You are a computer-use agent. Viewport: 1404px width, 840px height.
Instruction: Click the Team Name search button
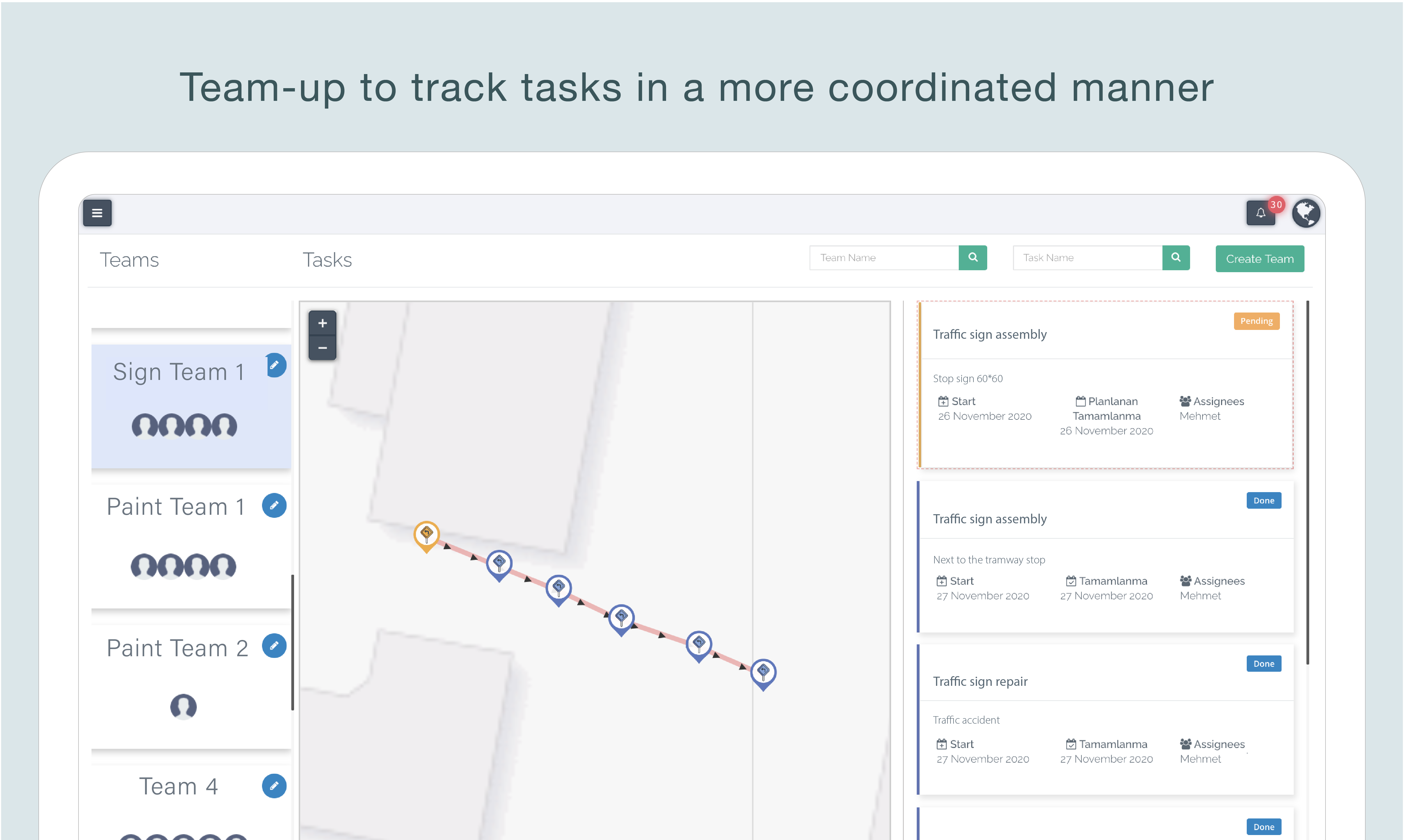coord(973,258)
